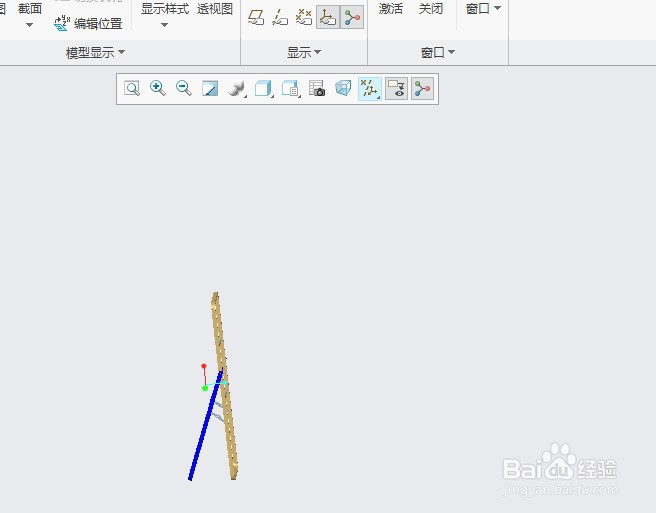Click the Repaint screen icon

point(210,89)
